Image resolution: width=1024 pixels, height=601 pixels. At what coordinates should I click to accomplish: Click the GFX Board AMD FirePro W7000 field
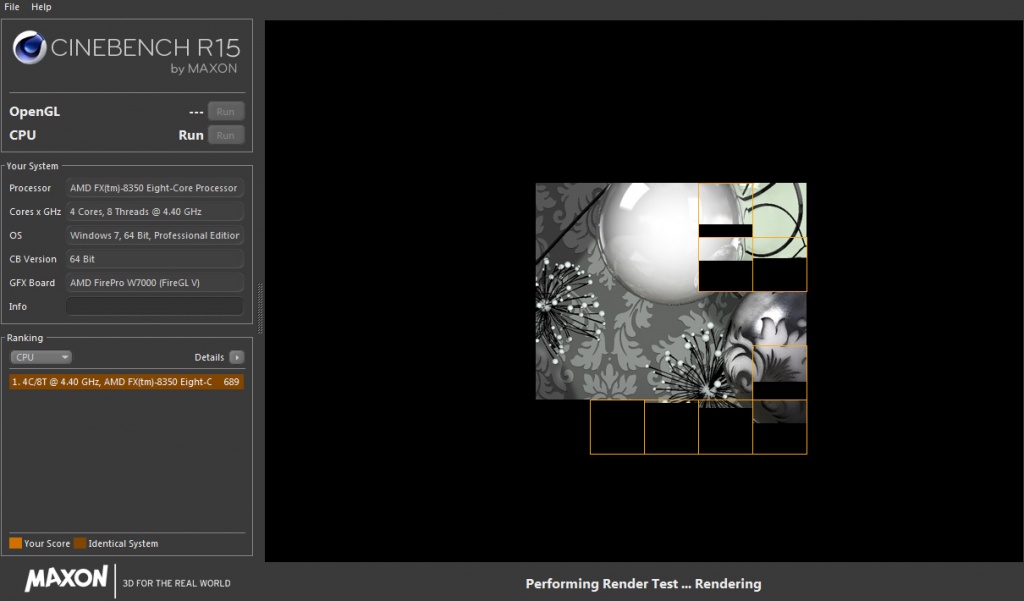pyautogui.click(x=155, y=283)
